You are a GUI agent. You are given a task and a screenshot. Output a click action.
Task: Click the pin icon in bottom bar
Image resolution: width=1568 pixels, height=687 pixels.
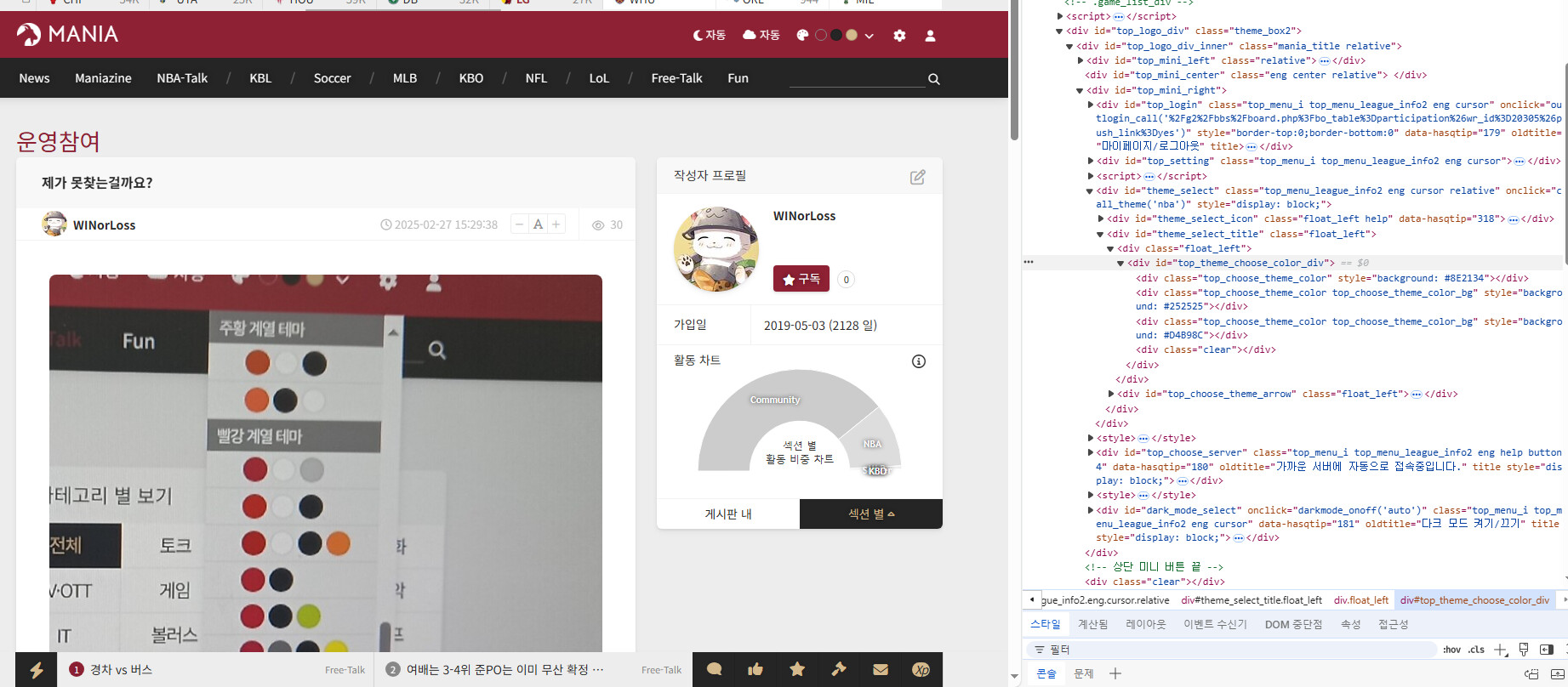839,670
